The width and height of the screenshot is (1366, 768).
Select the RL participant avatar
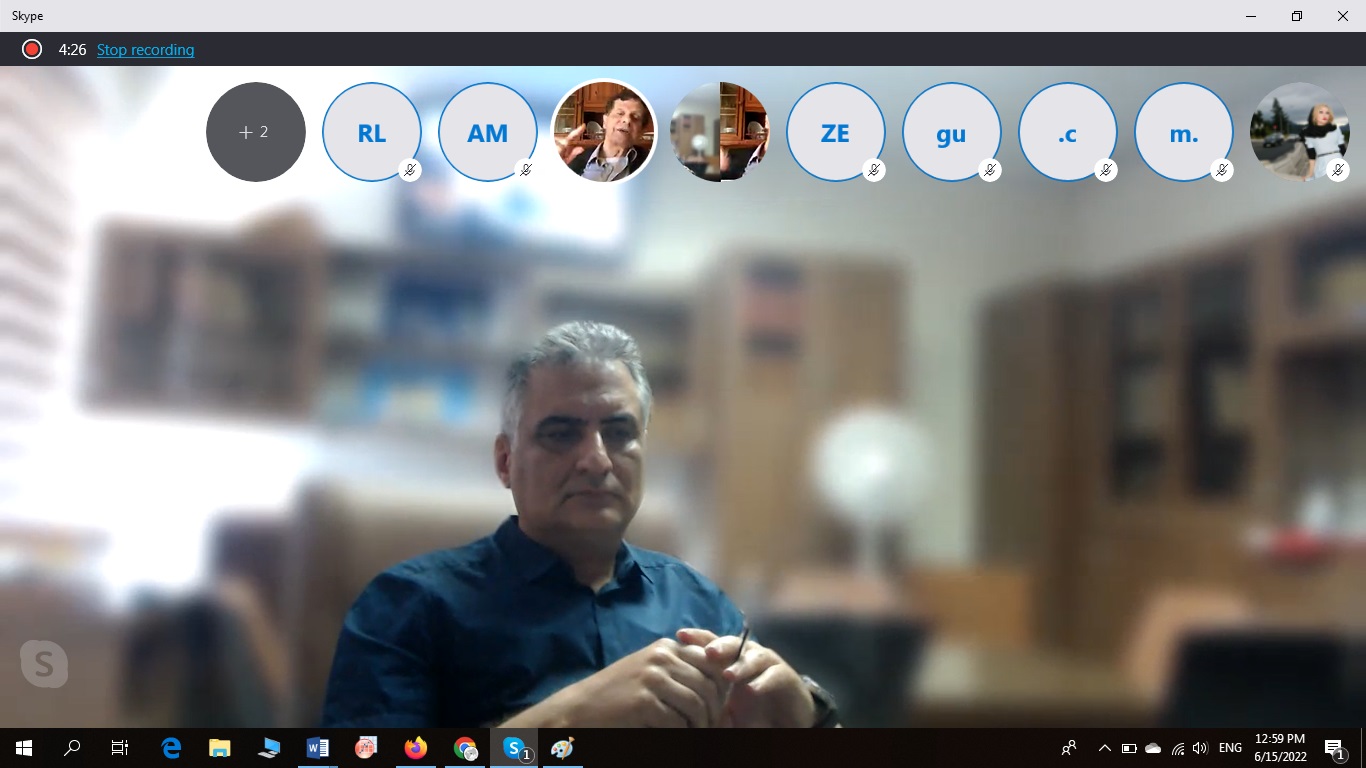click(371, 132)
